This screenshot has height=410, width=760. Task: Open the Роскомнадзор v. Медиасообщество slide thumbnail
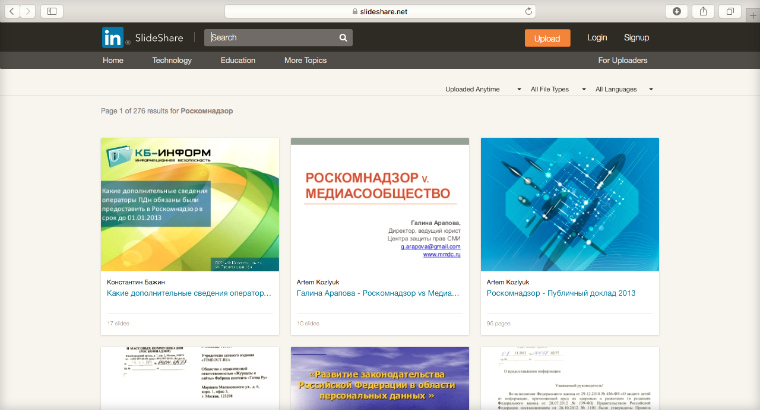[x=379, y=204]
